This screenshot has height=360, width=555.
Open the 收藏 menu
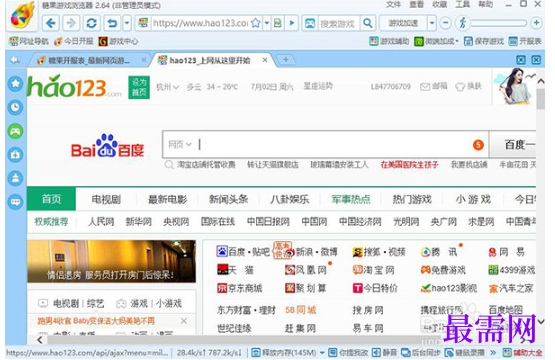coord(439,5)
